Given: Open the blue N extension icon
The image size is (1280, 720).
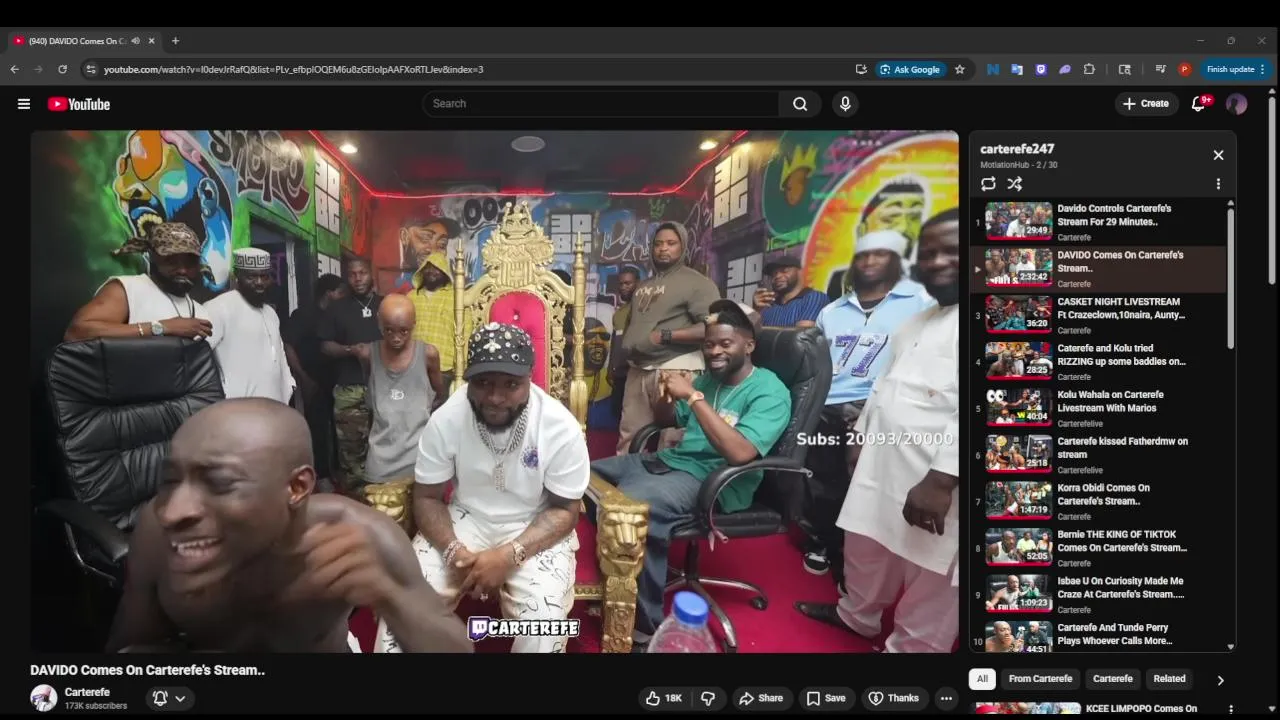Looking at the screenshot, I should [993, 69].
